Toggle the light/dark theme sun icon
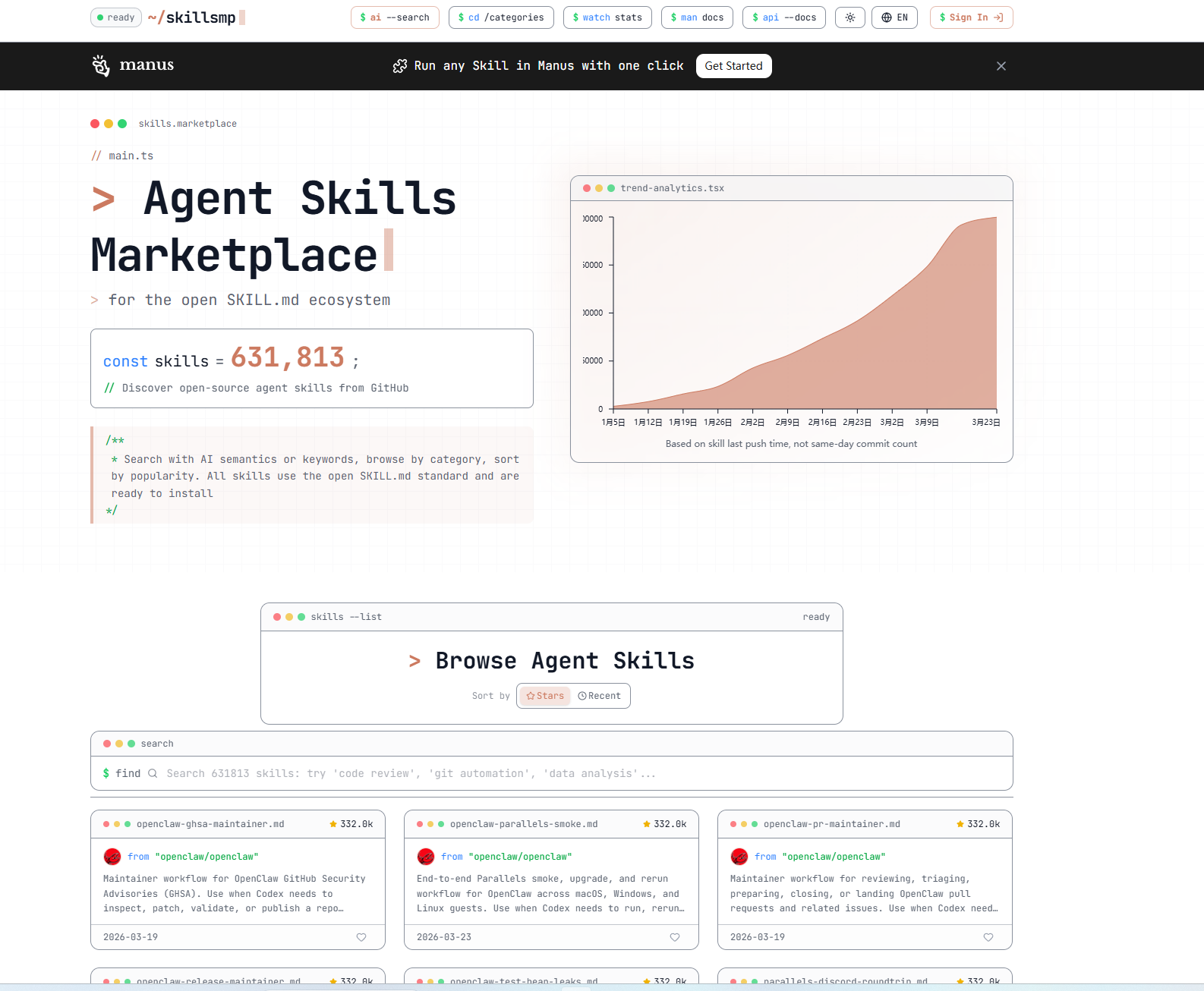 click(849, 17)
